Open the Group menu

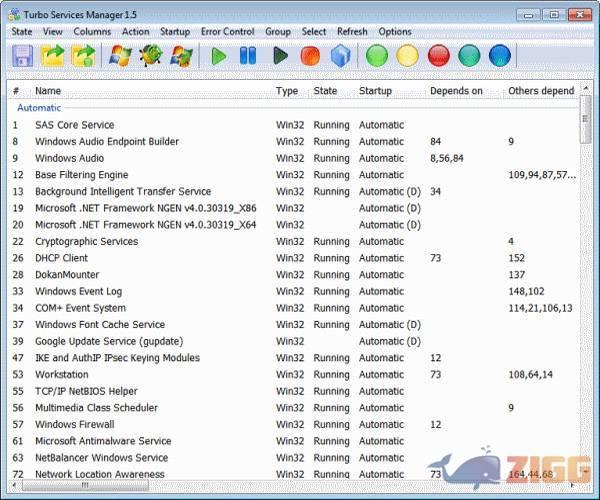point(278,32)
